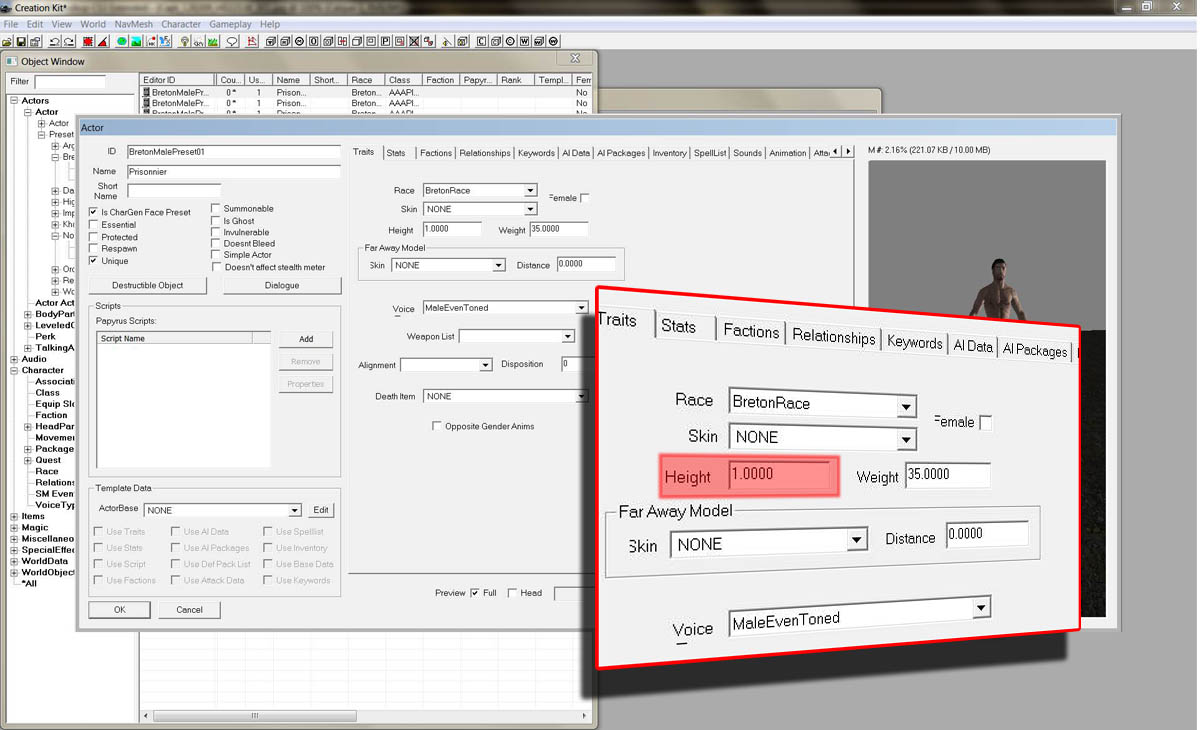This screenshot has height=730, width=1200.
Task: Click the Name field containing Prisonnier
Action: point(234,171)
